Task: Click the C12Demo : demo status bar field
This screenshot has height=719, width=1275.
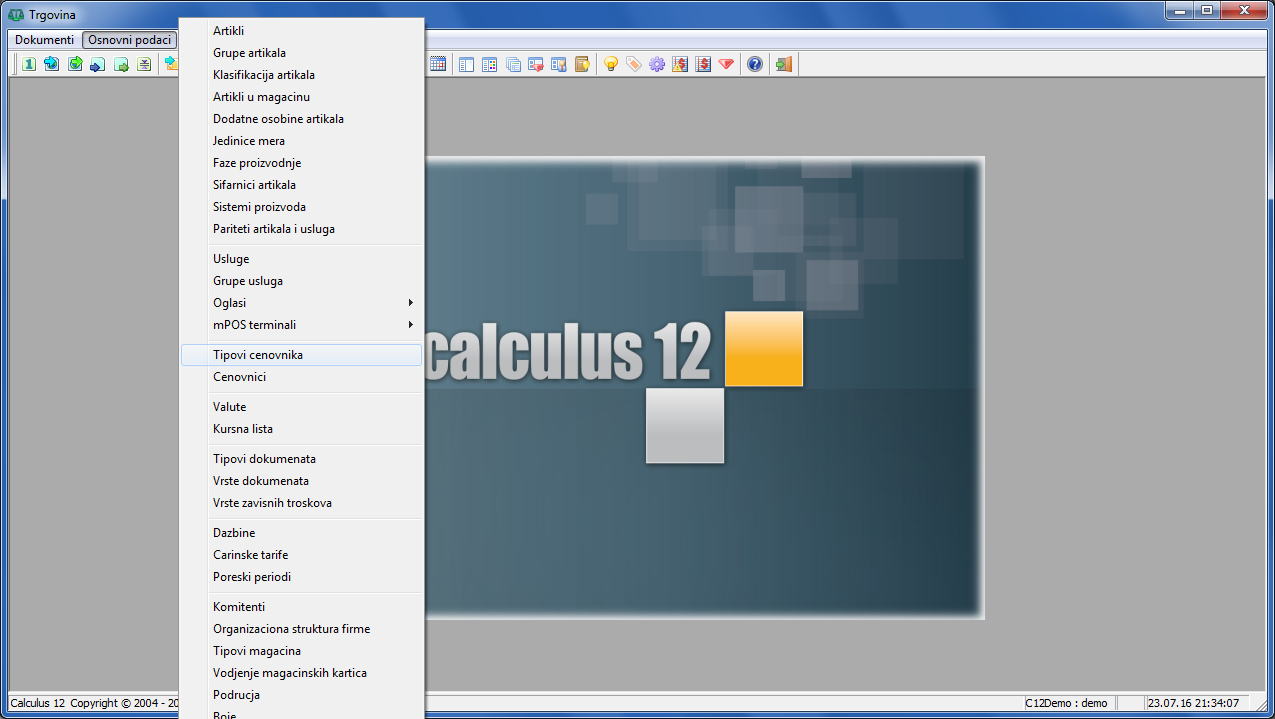Action: coord(1066,703)
